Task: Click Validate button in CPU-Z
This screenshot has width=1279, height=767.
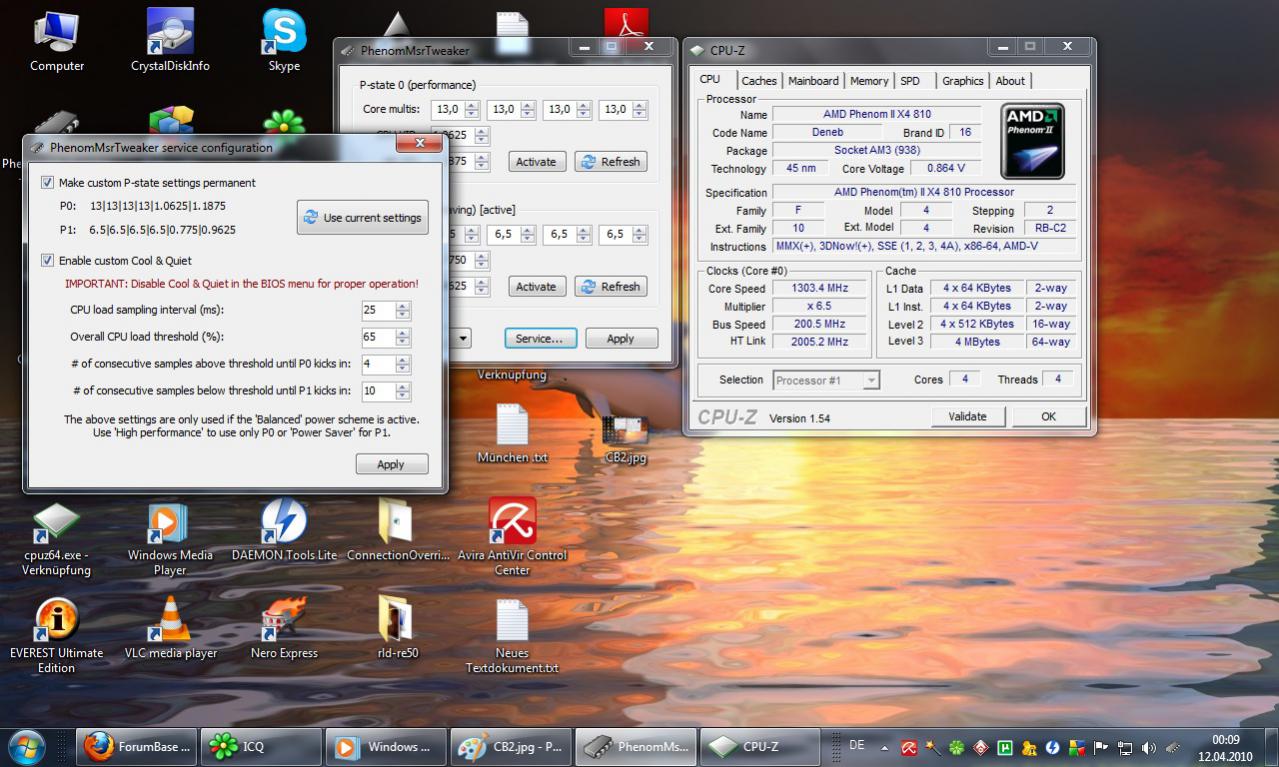Action: 967,417
